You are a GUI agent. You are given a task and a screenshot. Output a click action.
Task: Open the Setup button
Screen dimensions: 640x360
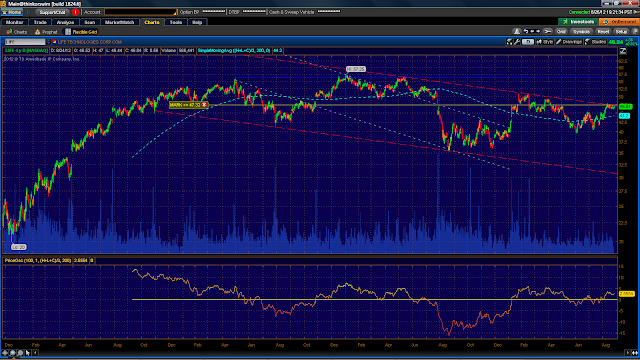coord(621,31)
